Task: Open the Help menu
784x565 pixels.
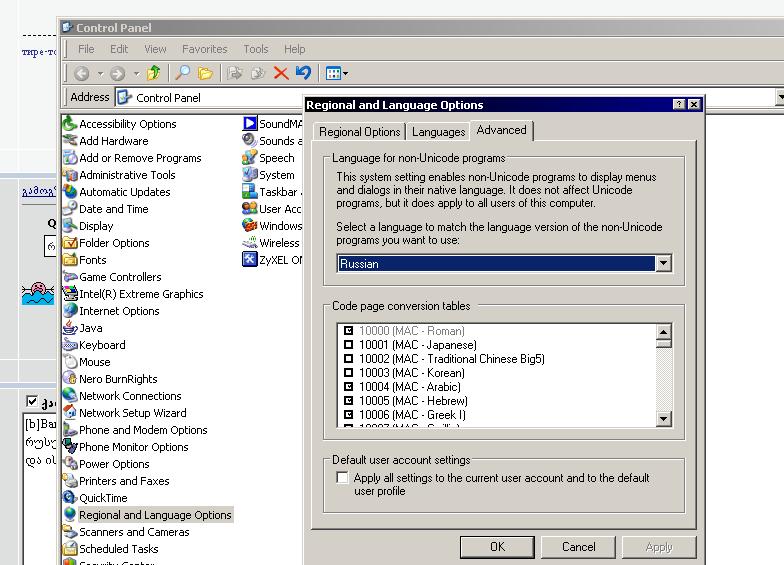Action: tap(294, 49)
